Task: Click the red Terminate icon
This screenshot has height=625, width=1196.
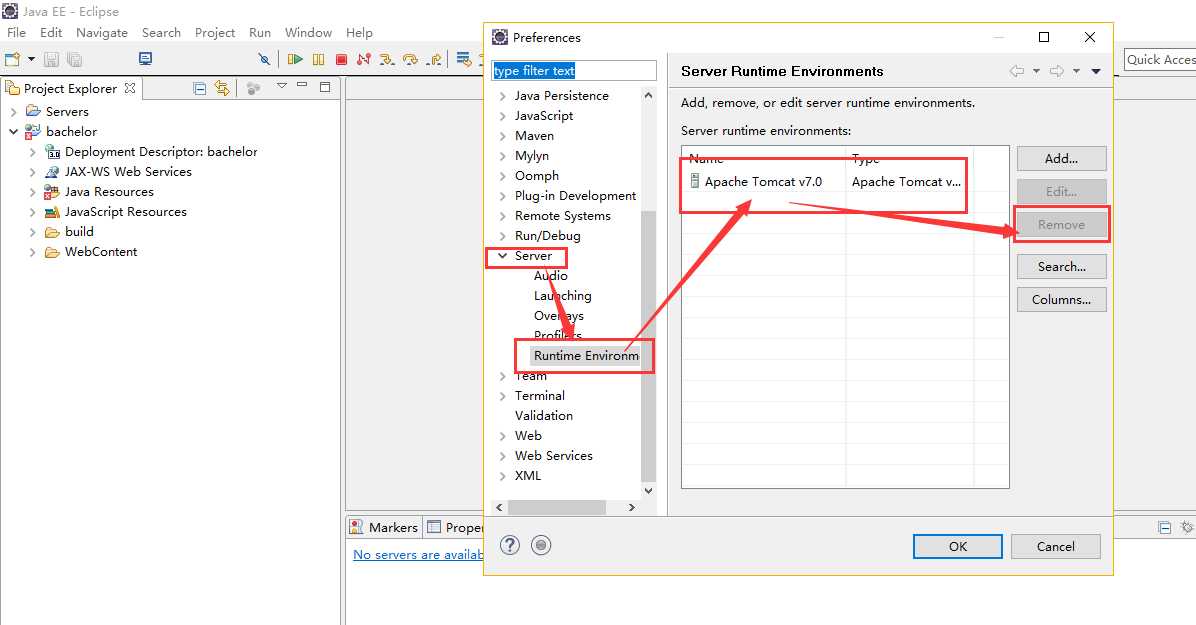Action: pyautogui.click(x=342, y=59)
